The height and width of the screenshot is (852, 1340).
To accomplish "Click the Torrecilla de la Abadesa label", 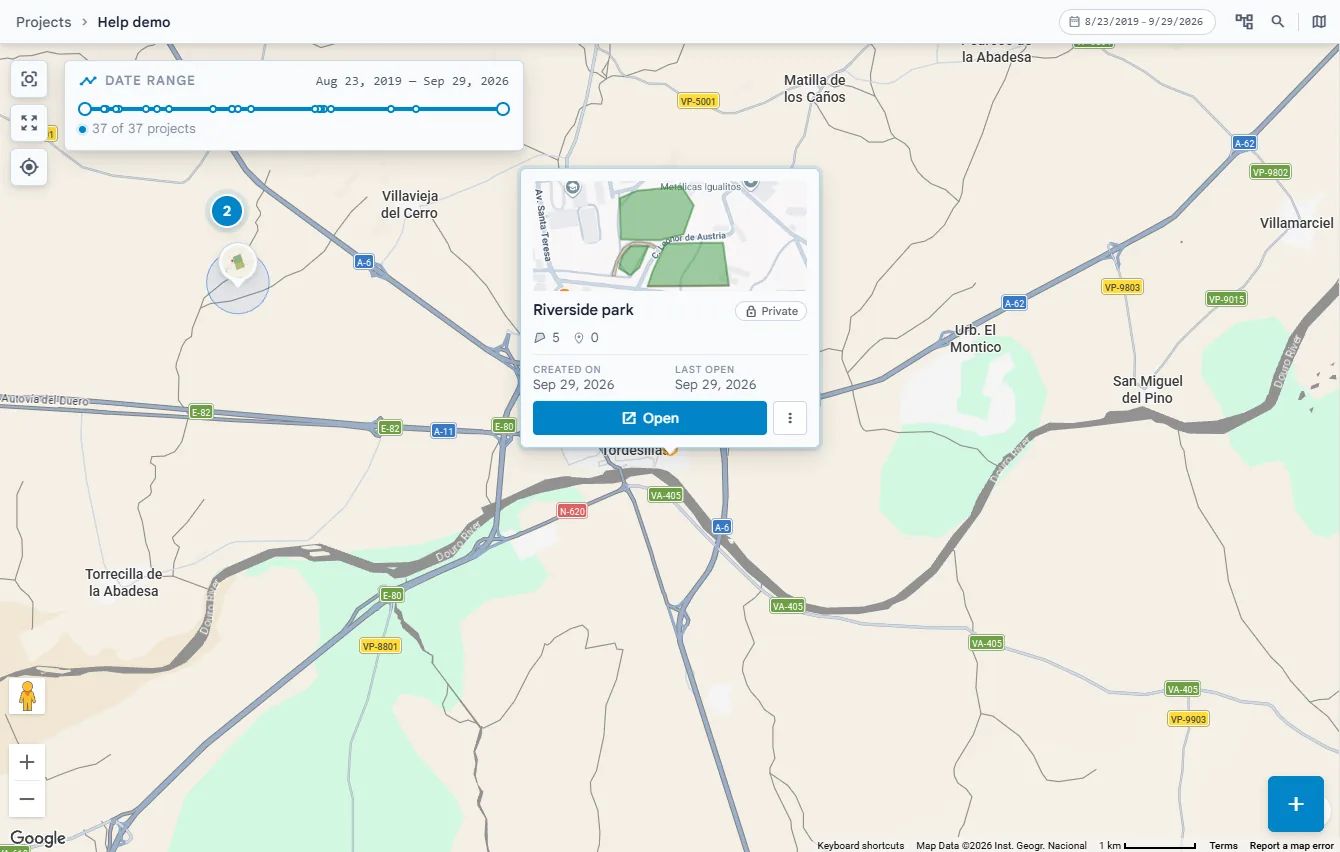I will (124, 583).
